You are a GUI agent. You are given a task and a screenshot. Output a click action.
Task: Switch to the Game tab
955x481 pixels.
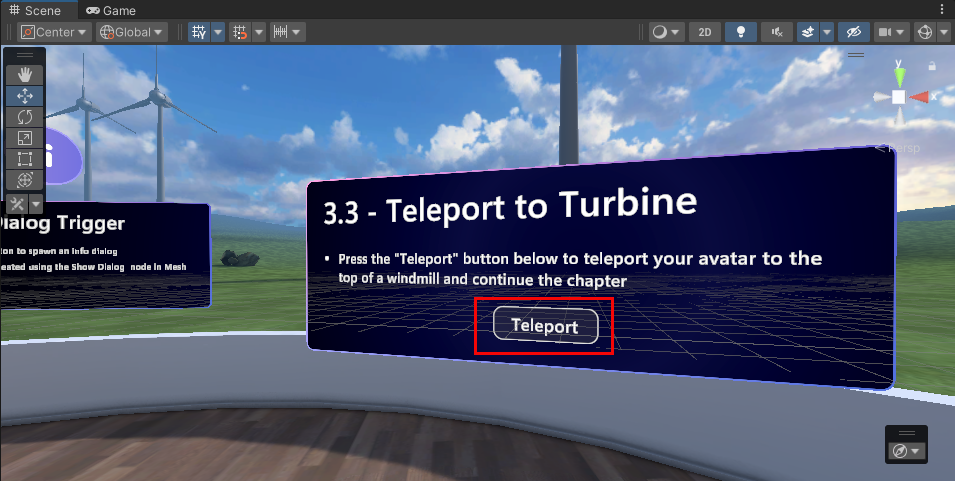pos(111,10)
